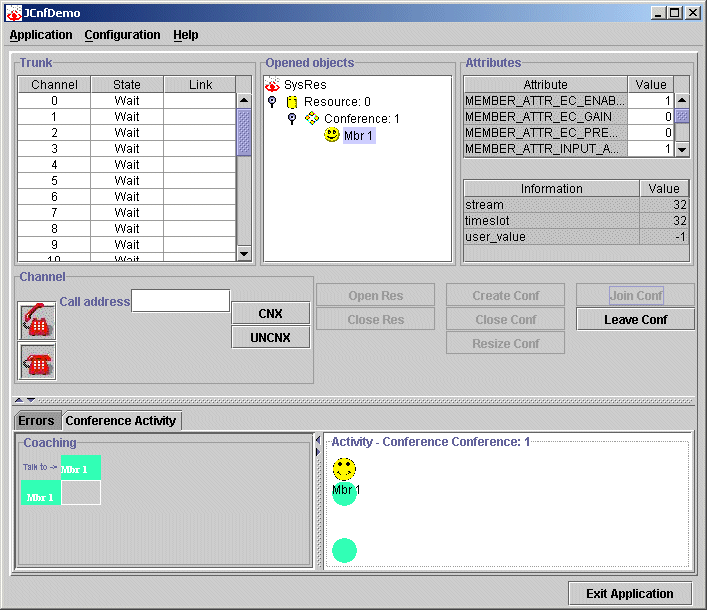Select the Mbr 1 smiley in tree
Screen dimensions: 707x610
pyautogui.click(x=332, y=135)
